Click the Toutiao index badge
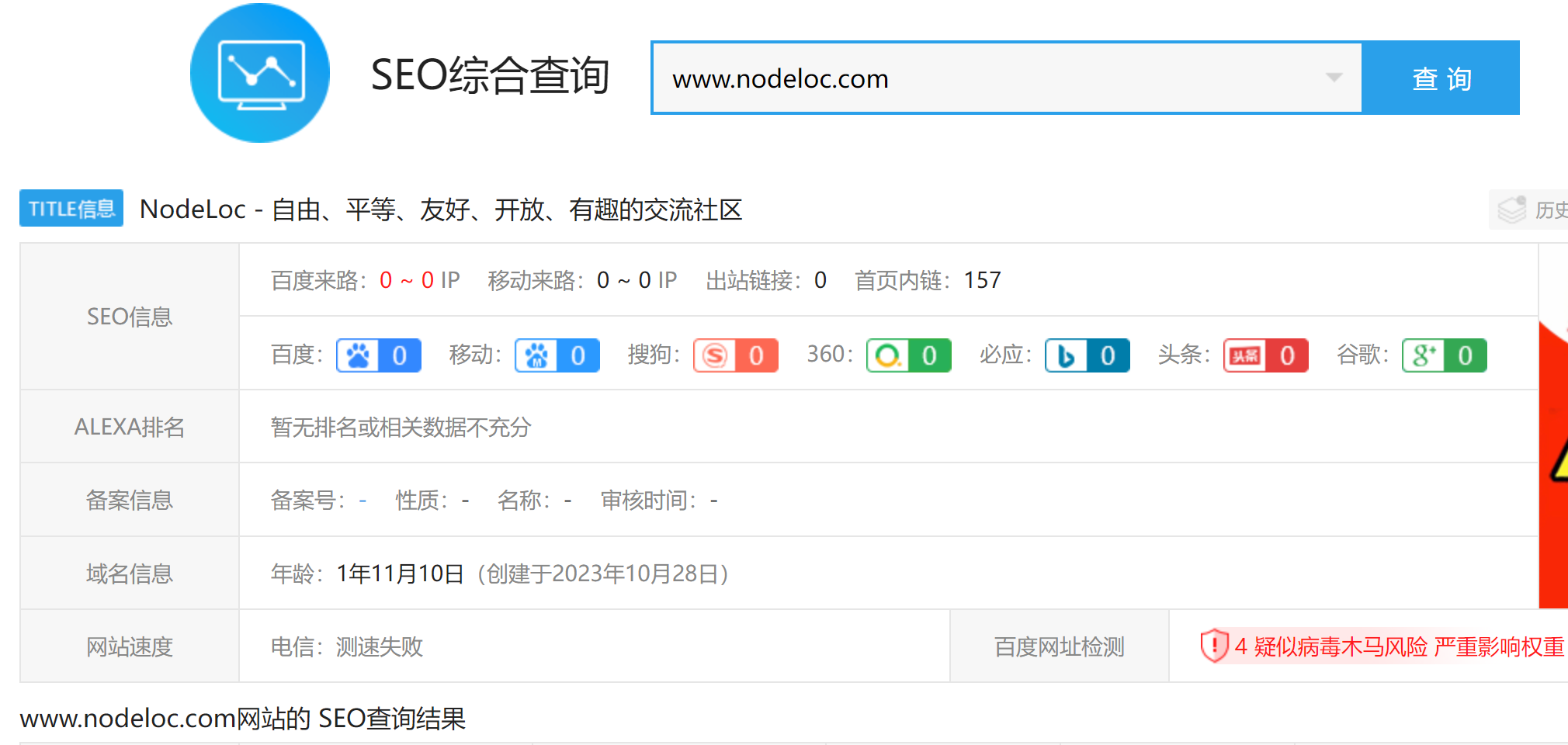This screenshot has width=1568, height=745. 1266,355
